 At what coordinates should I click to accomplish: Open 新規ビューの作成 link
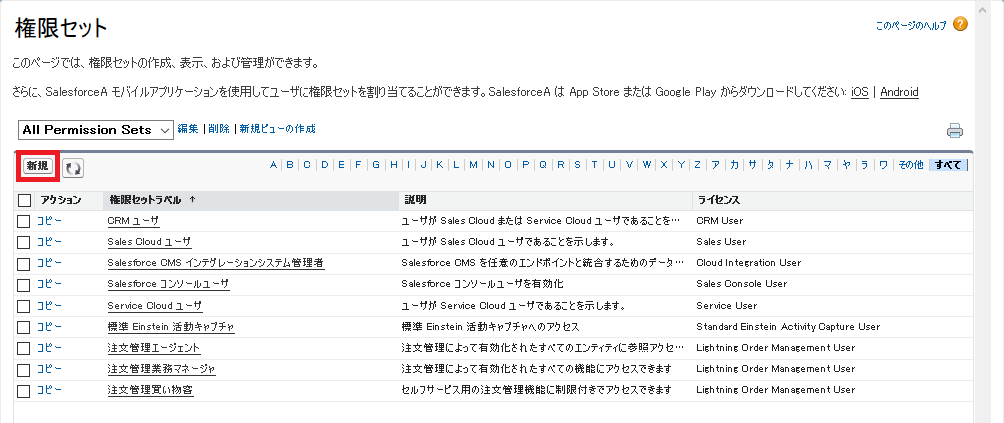point(277,129)
